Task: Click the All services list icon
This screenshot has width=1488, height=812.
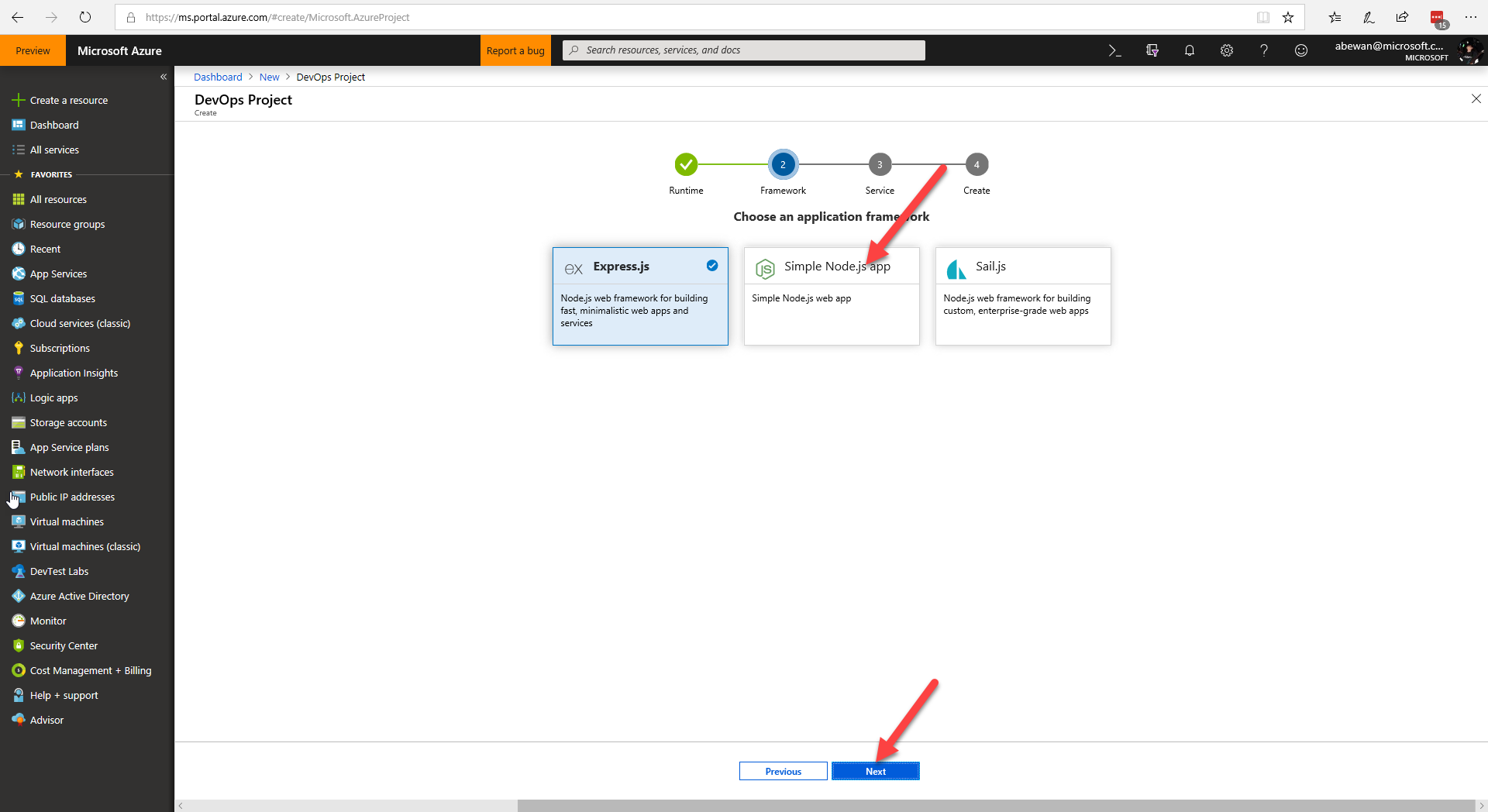Action: [19, 150]
